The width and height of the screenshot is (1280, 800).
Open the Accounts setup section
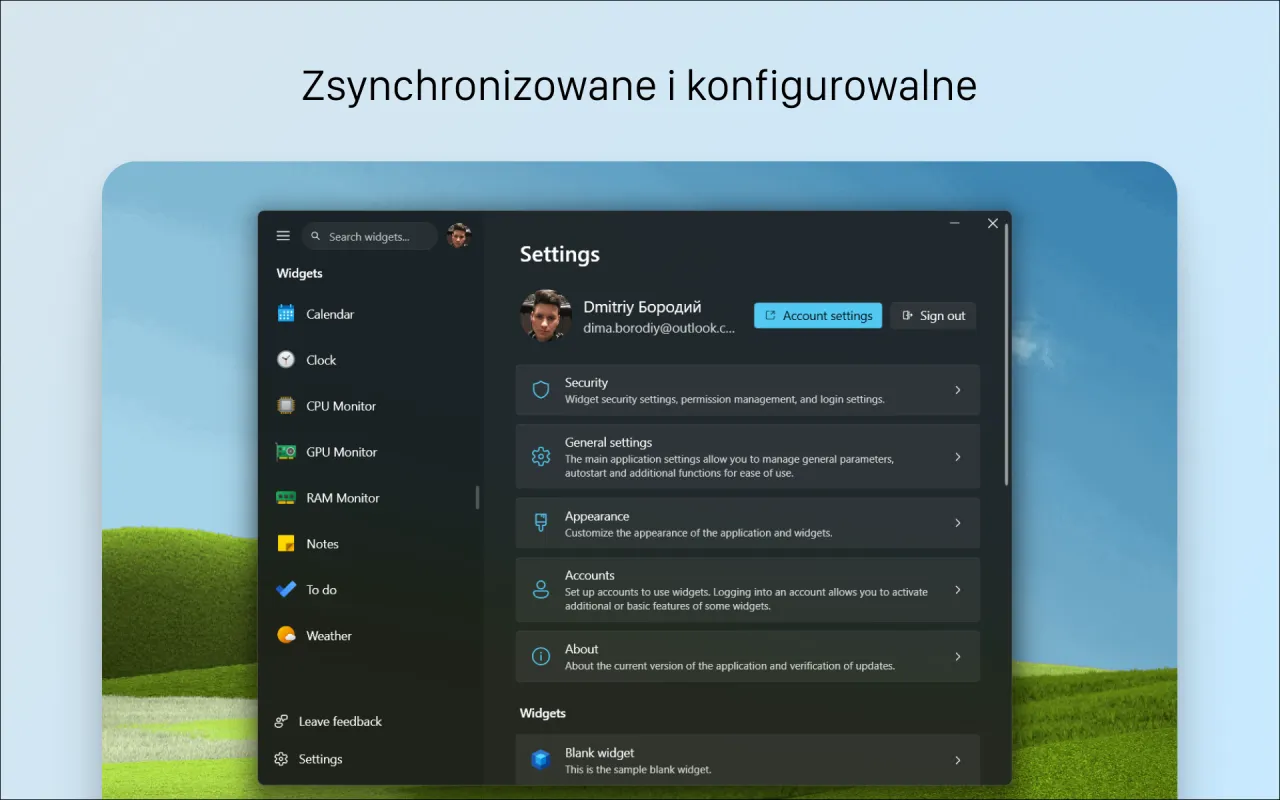tap(957, 589)
